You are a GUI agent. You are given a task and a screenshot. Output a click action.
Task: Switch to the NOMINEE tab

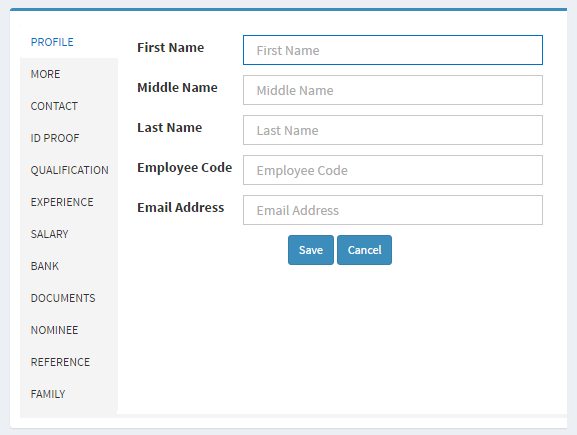point(54,330)
